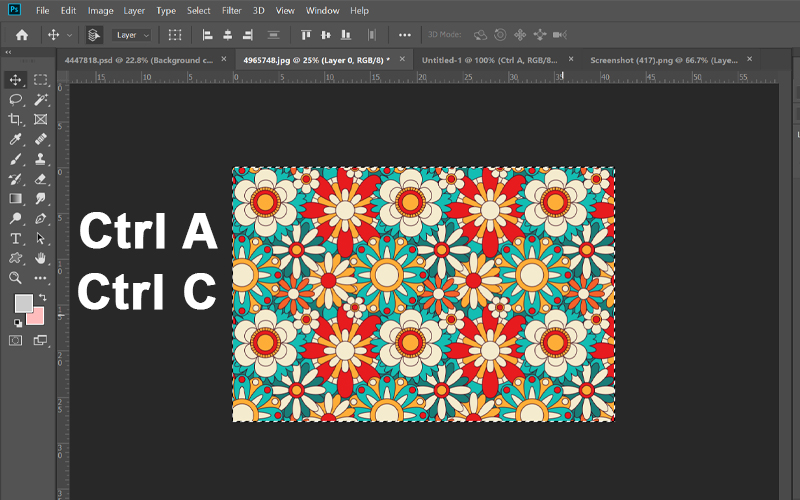Open the Help menu
The height and width of the screenshot is (500, 800).
[x=359, y=10]
